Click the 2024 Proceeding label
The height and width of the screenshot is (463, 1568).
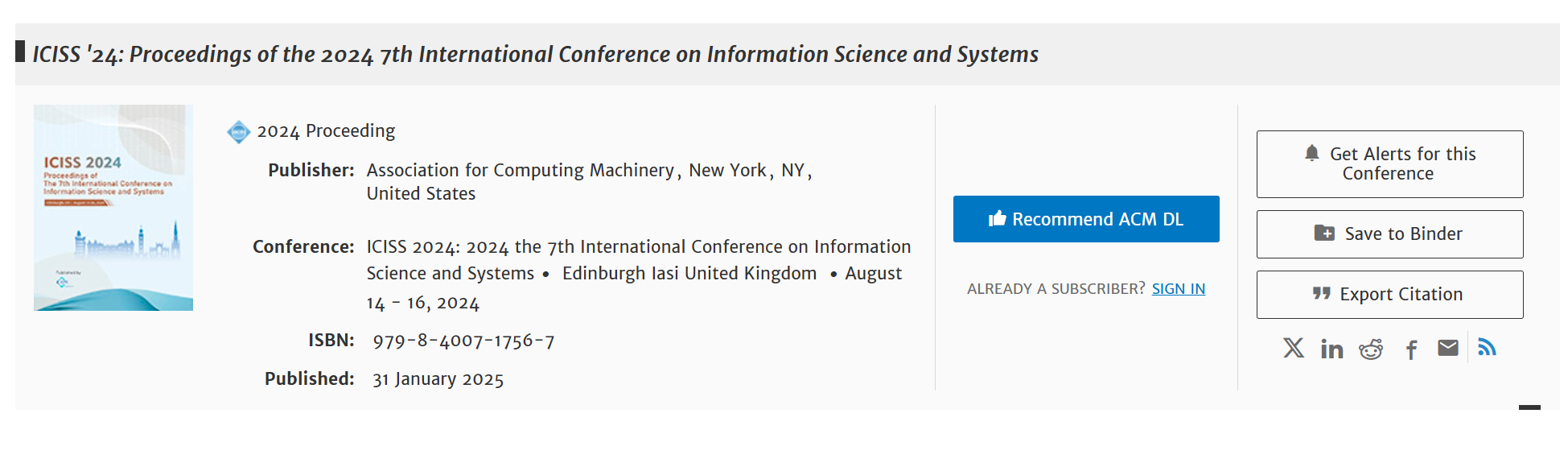coord(326,131)
